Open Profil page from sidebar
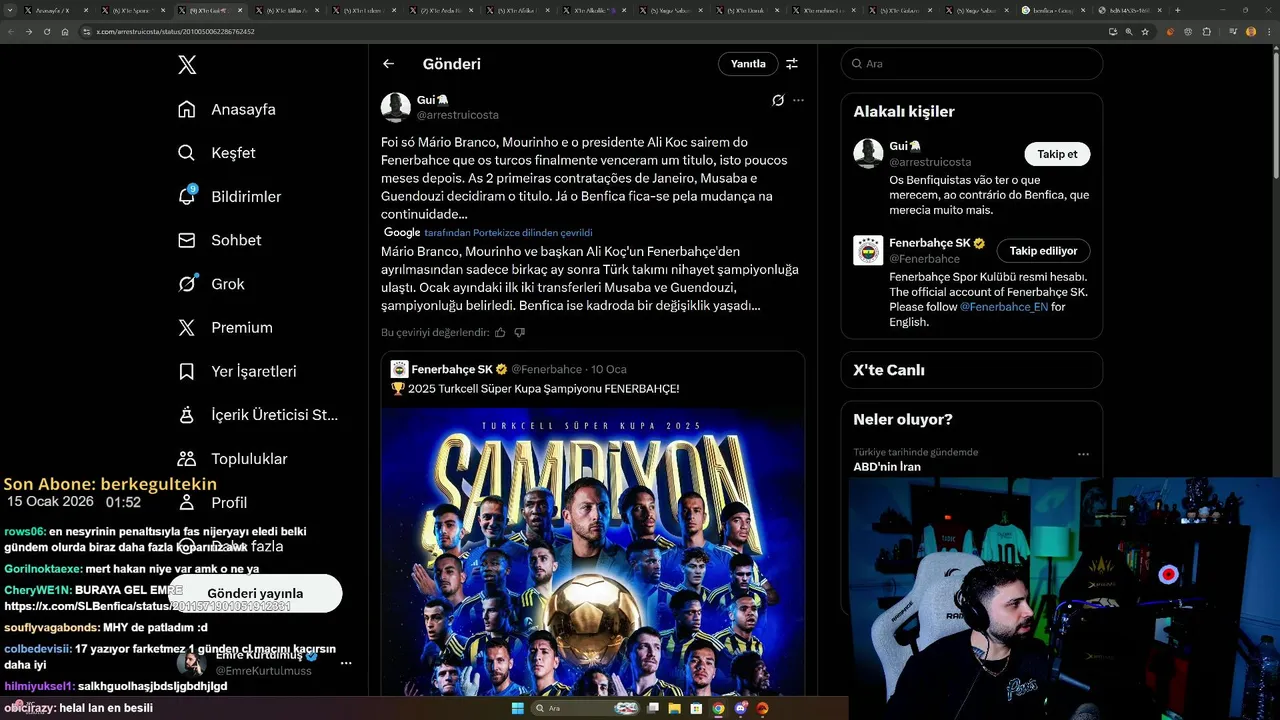 click(212, 502)
